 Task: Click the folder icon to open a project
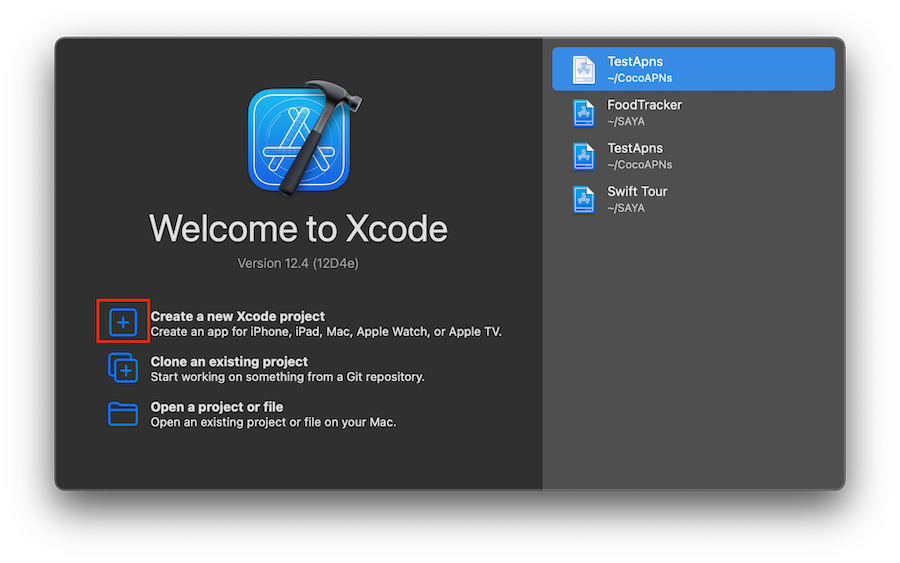(x=123, y=413)
